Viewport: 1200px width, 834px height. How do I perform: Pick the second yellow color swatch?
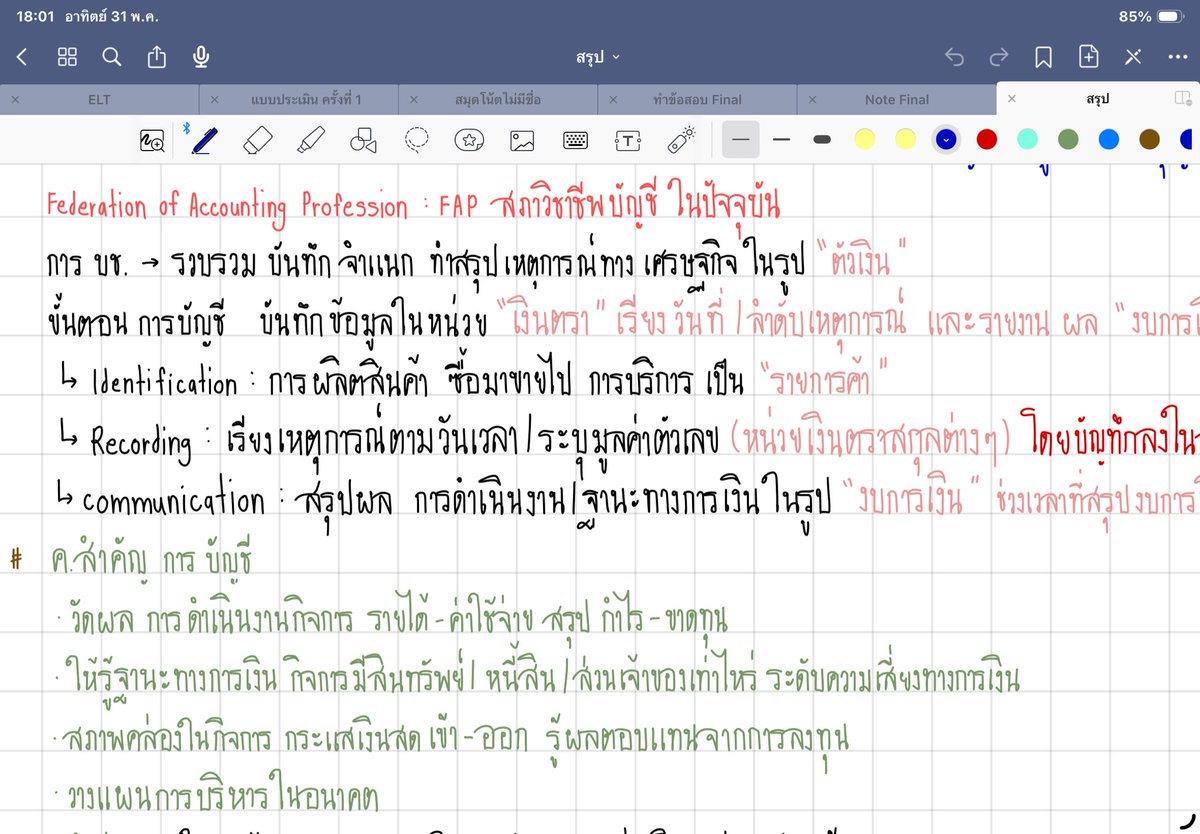(906, 139)
